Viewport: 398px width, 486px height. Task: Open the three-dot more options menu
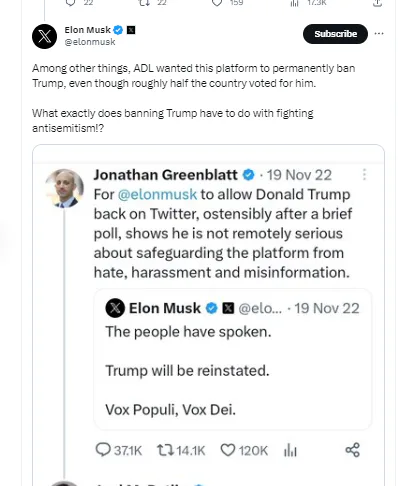(x=379, y=34)
